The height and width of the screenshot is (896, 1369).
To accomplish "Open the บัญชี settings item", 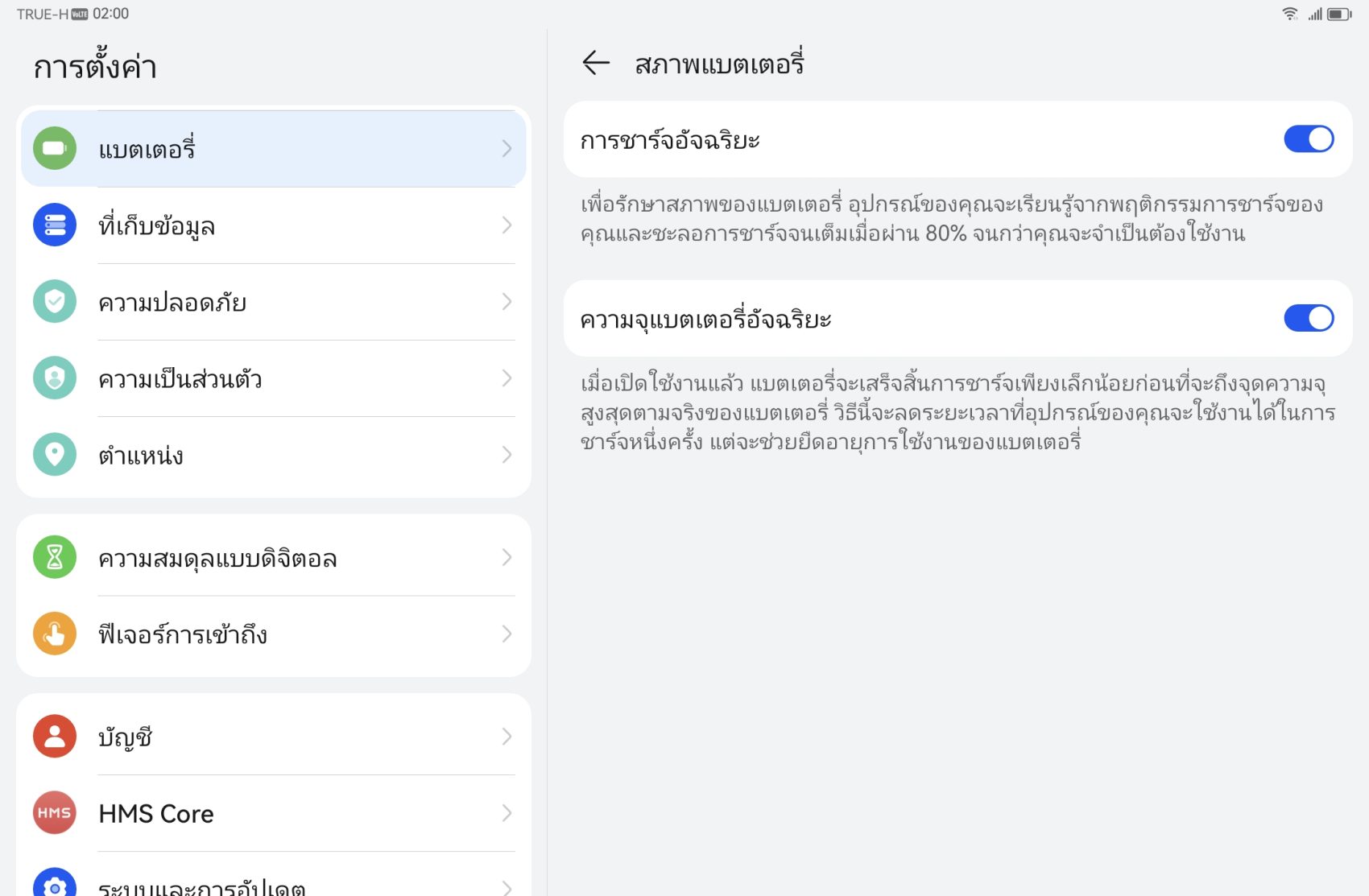I will click(x=274, y=736).
